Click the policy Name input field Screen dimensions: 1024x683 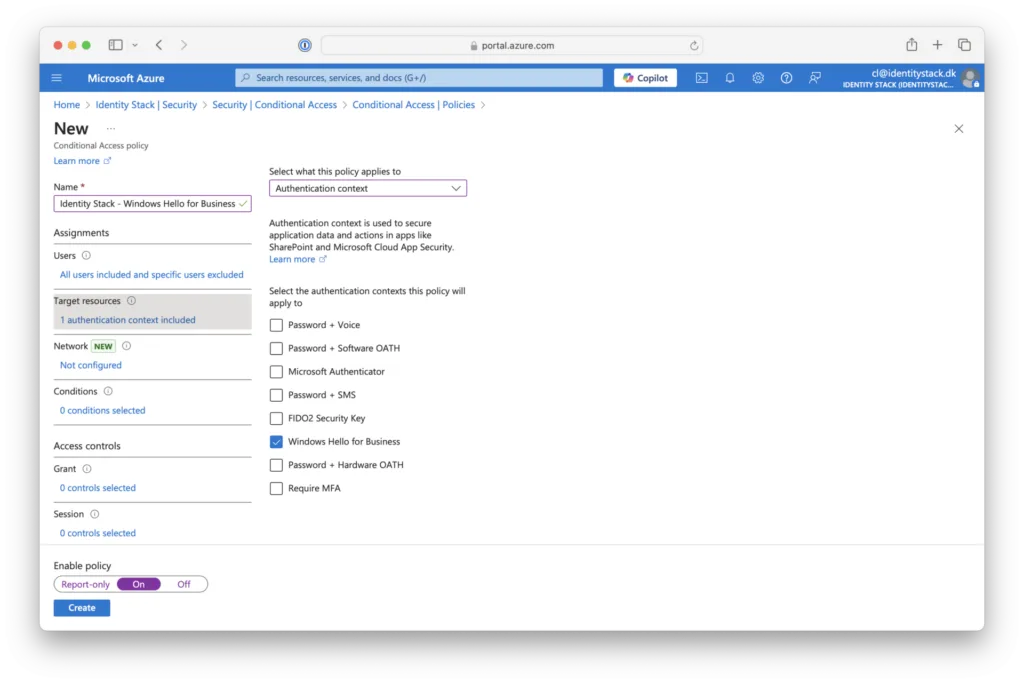tap(152, 204)
